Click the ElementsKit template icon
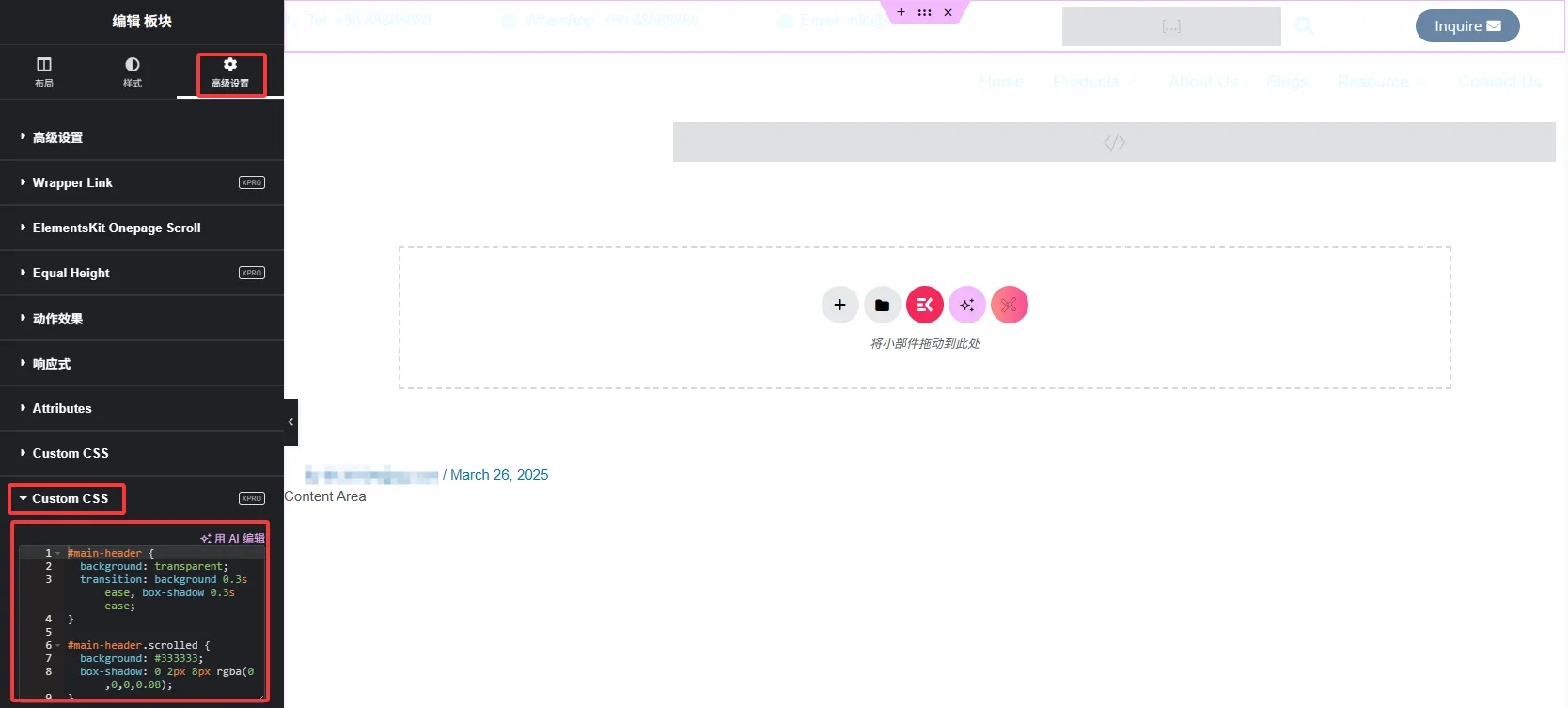 pos(924,305)
